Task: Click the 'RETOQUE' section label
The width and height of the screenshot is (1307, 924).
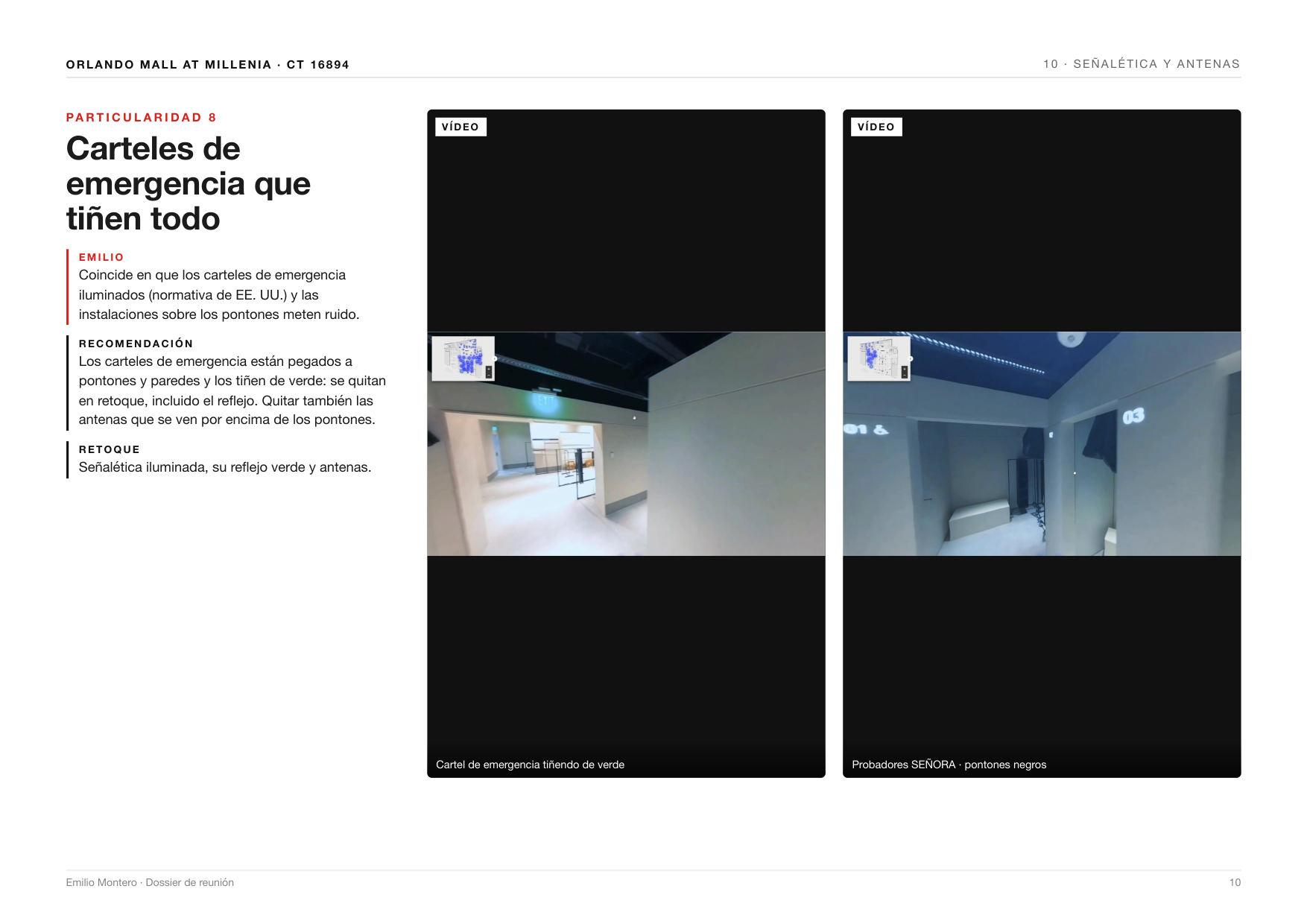Action: click(110, 449)
